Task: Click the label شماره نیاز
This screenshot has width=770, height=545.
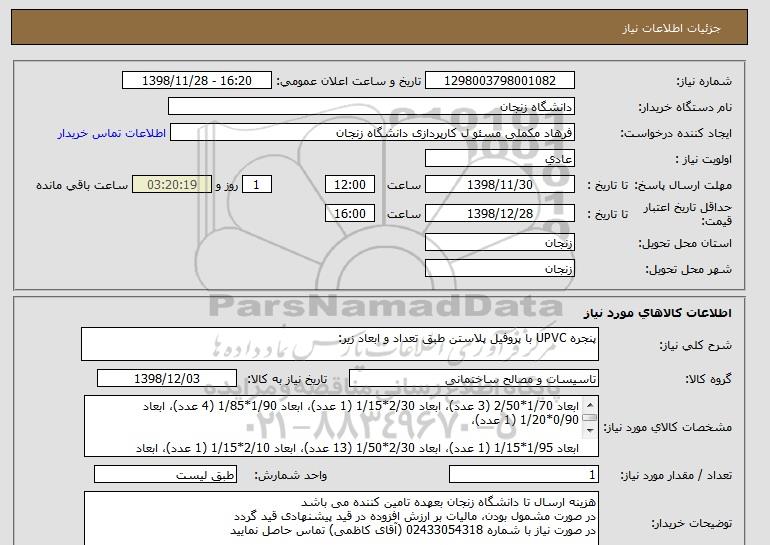Action: coord(704,81)
